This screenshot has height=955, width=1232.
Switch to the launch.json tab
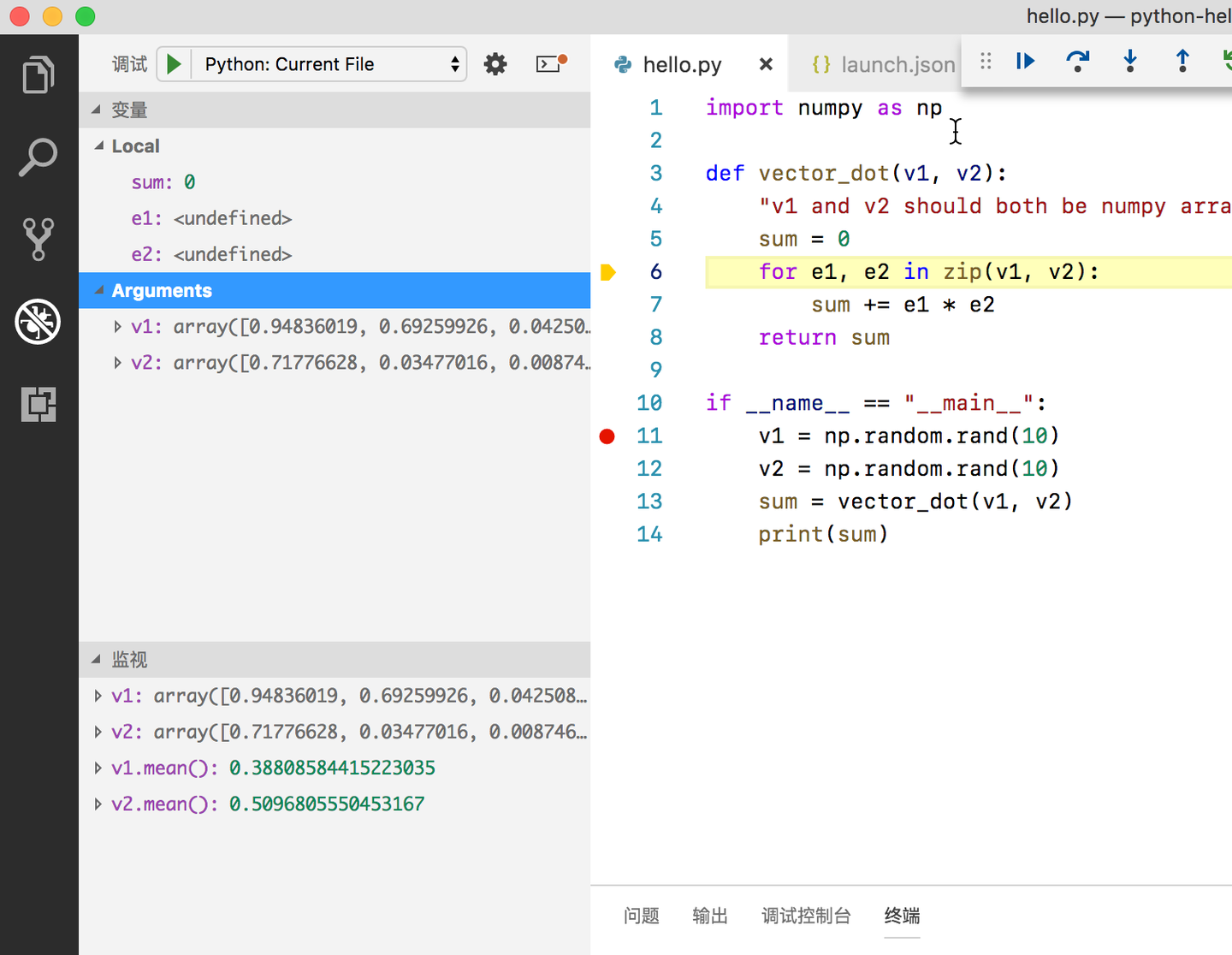(882, 64)
